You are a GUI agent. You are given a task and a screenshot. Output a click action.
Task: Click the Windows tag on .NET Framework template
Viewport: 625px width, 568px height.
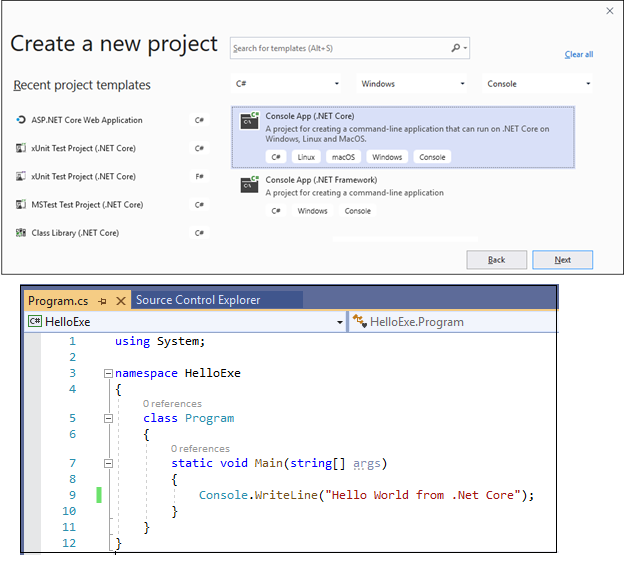tap(312, 211)
